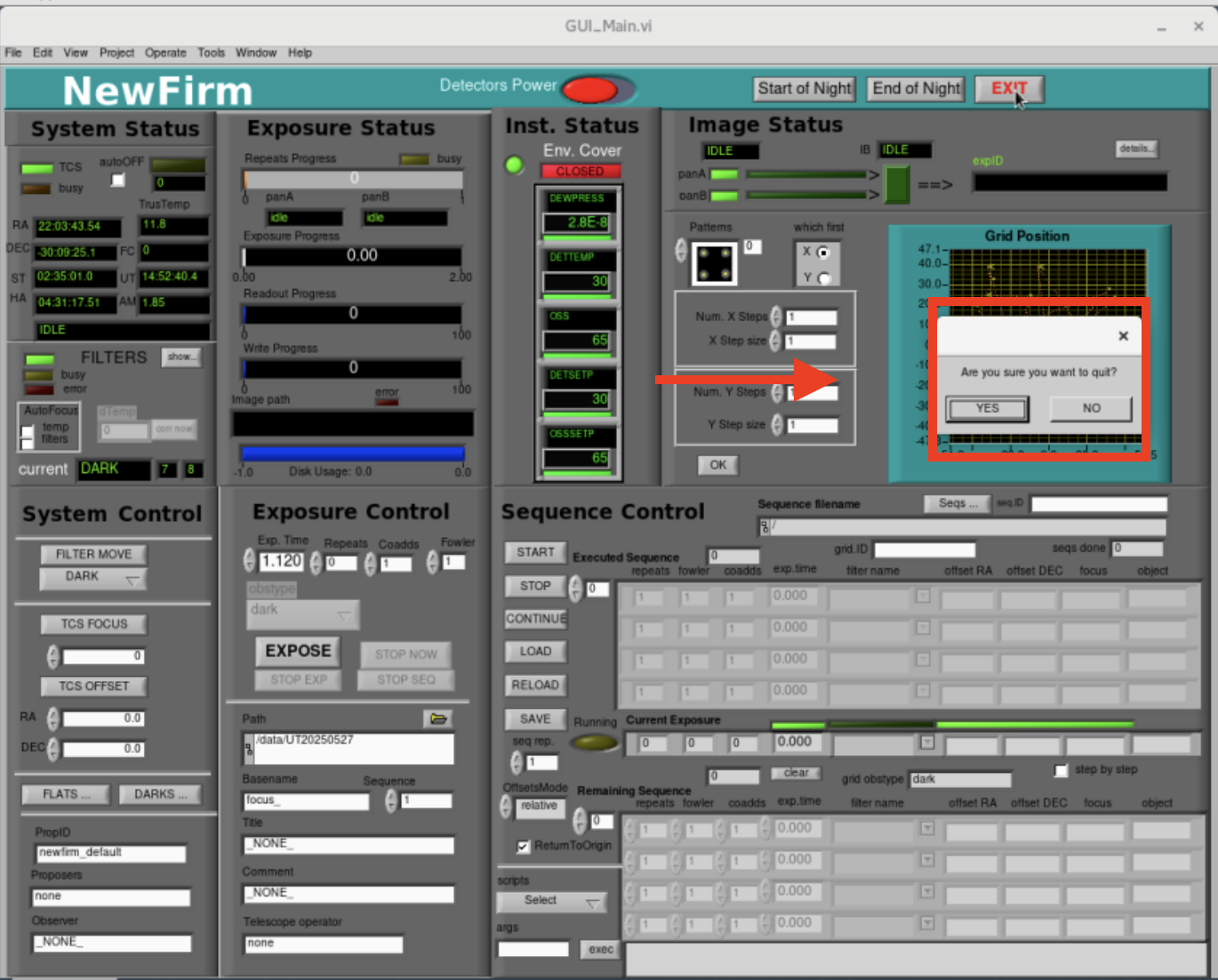Open the Help menu

point(300,52)
